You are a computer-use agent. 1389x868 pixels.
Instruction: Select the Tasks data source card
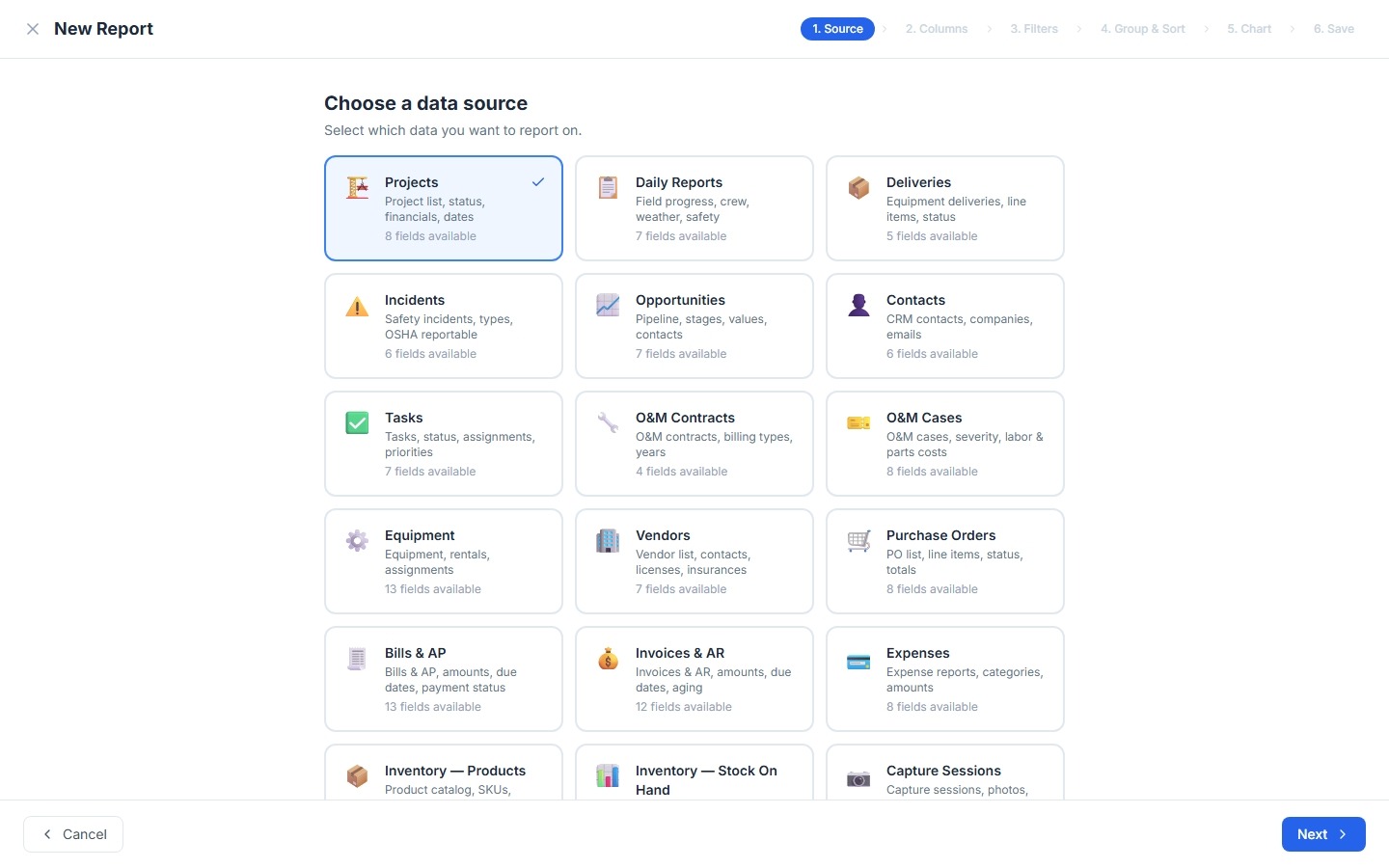pos(444,444)
